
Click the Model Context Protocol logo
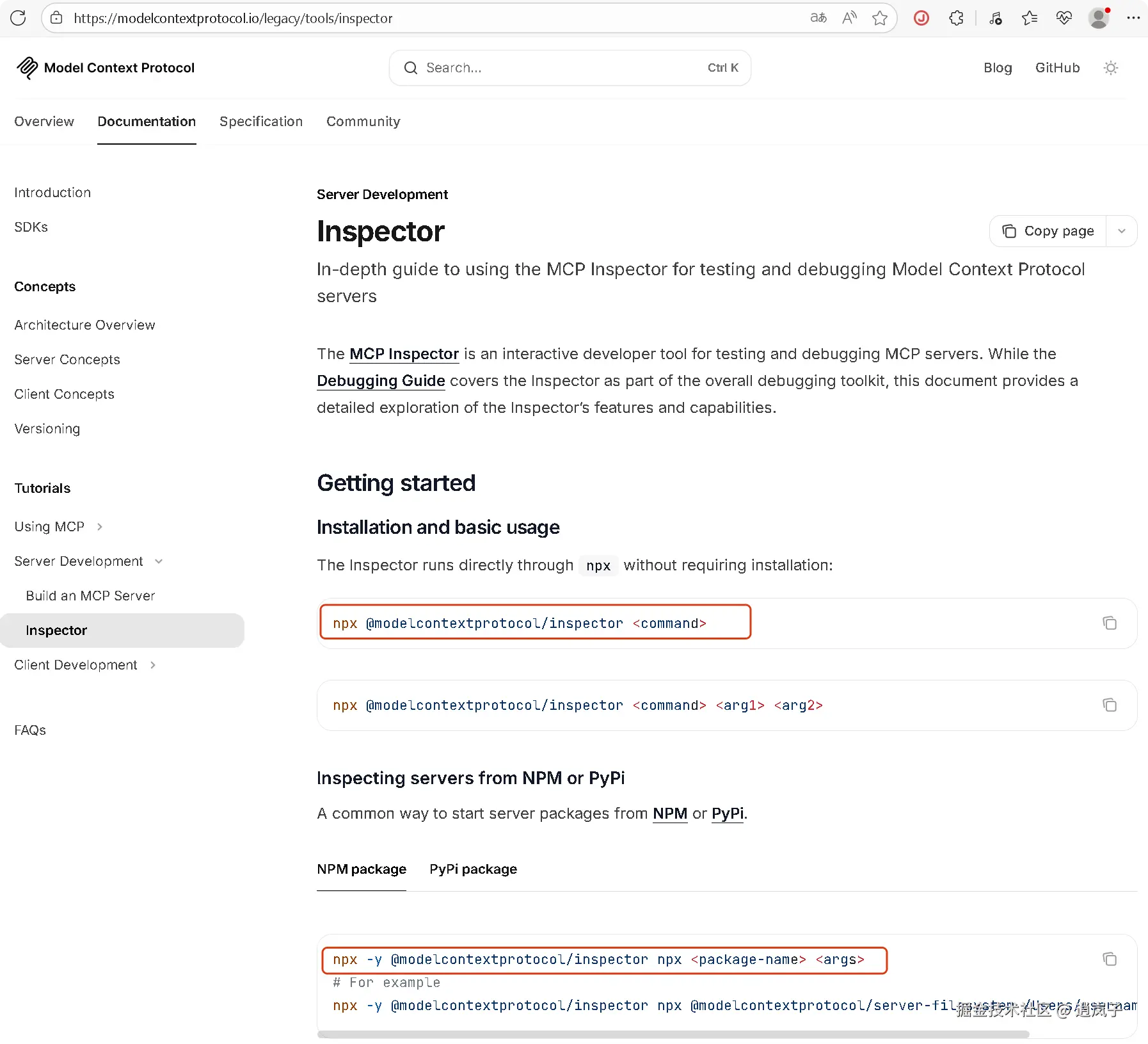point(105,68)
